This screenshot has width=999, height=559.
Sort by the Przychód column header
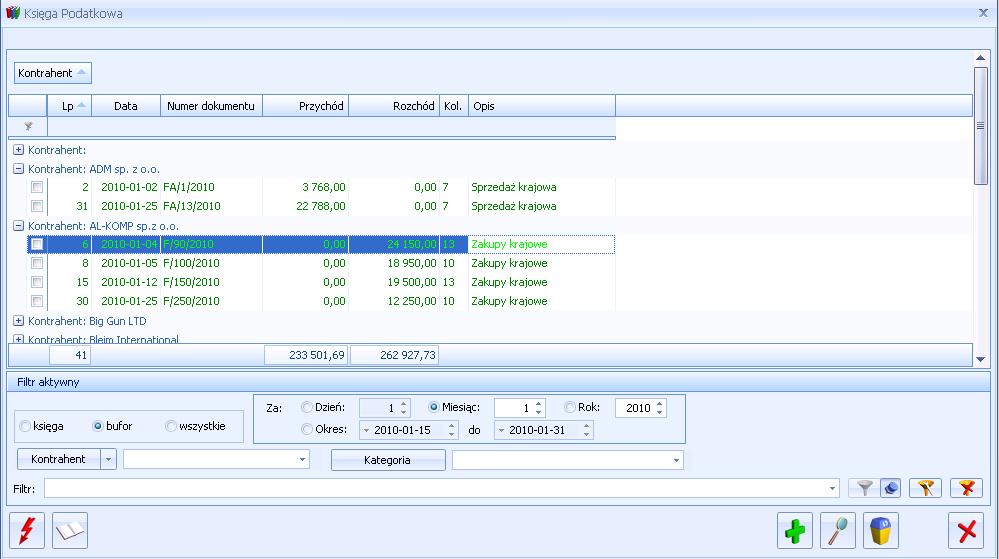click(x=305, y=106)
